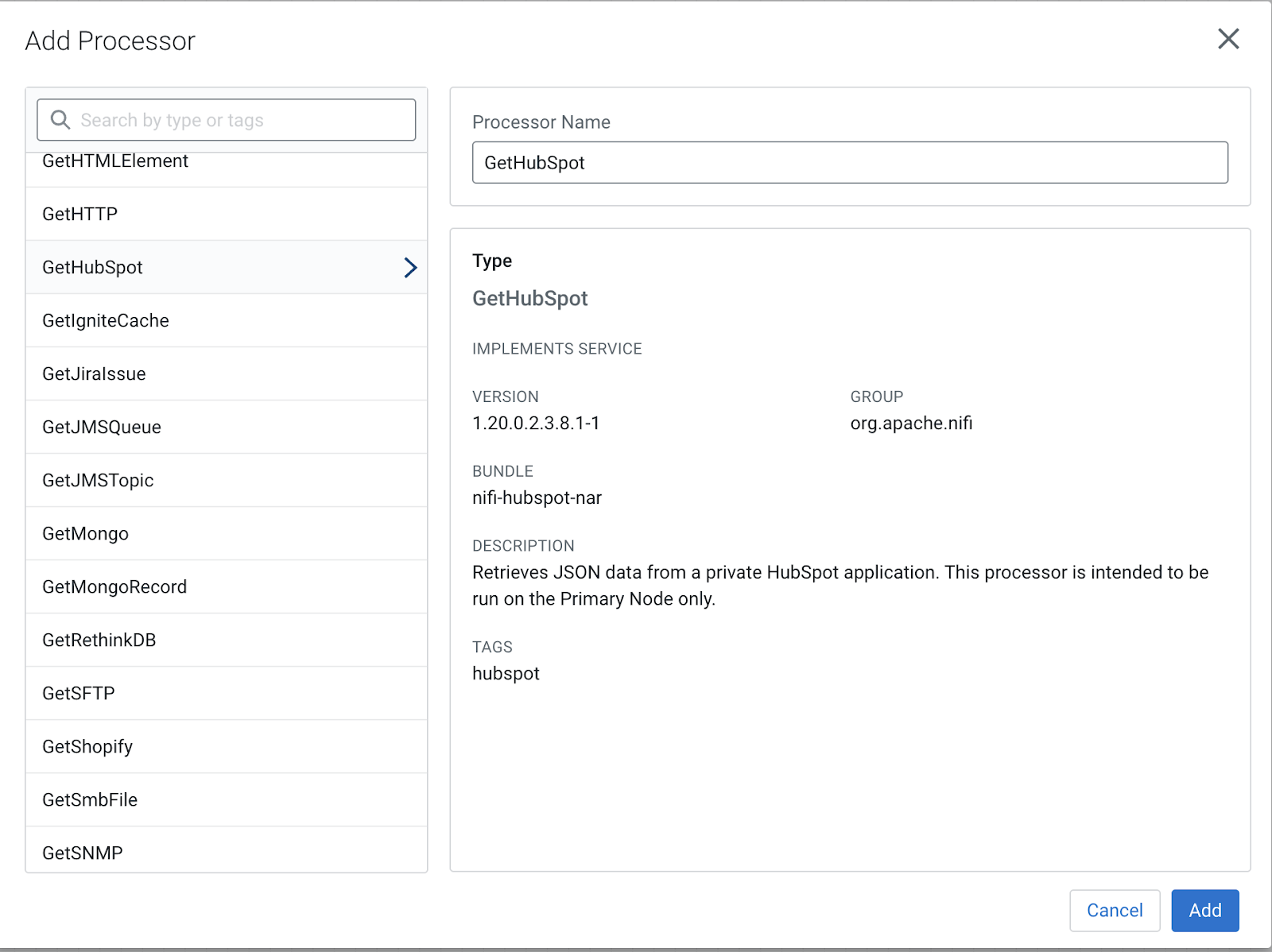Image resolution: width=1272 pixels, height=952 pixels.
Task: Click the processor description text
Action: coord(840,586)
